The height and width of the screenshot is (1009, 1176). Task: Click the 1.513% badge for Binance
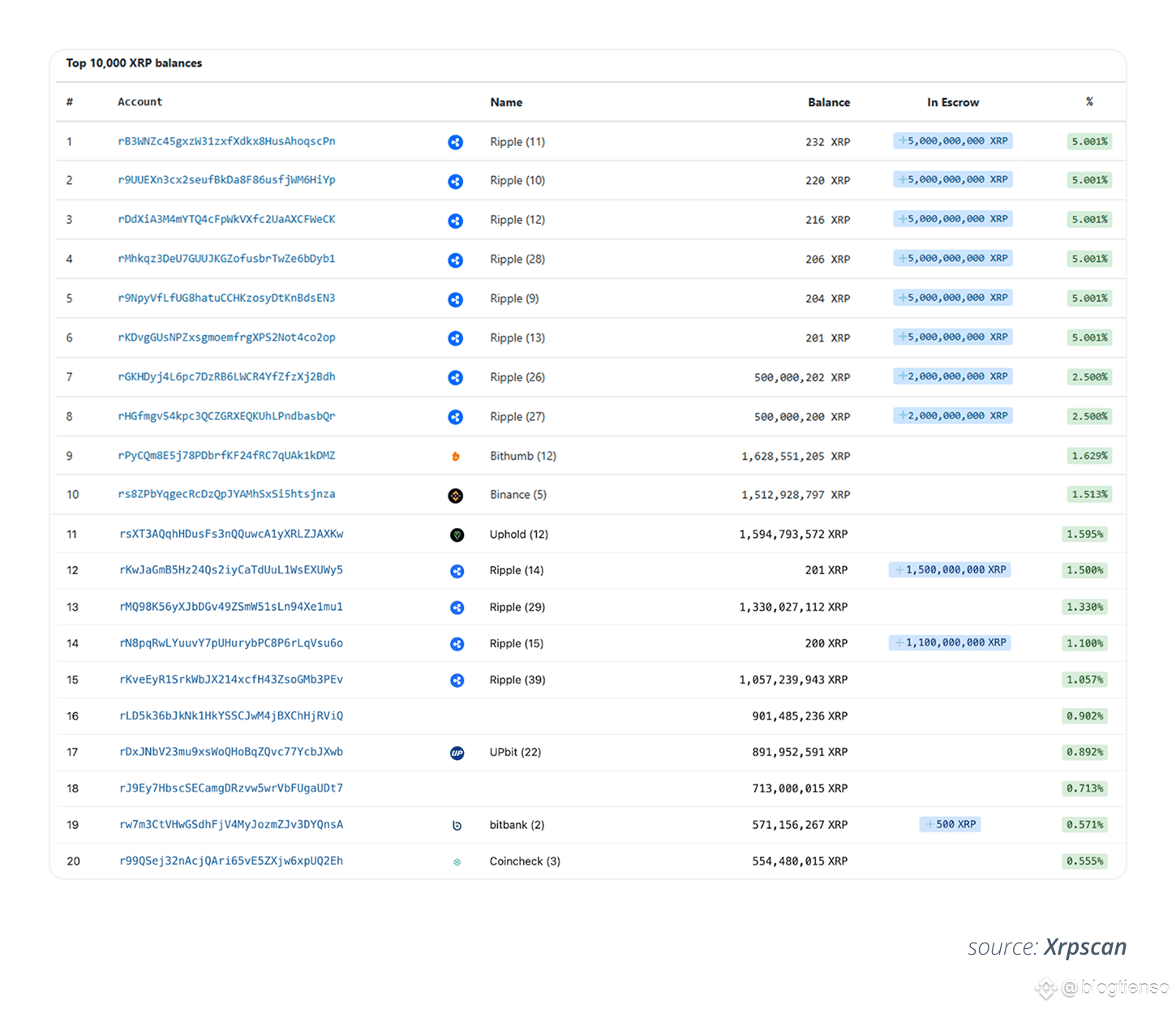point(1089,495)
